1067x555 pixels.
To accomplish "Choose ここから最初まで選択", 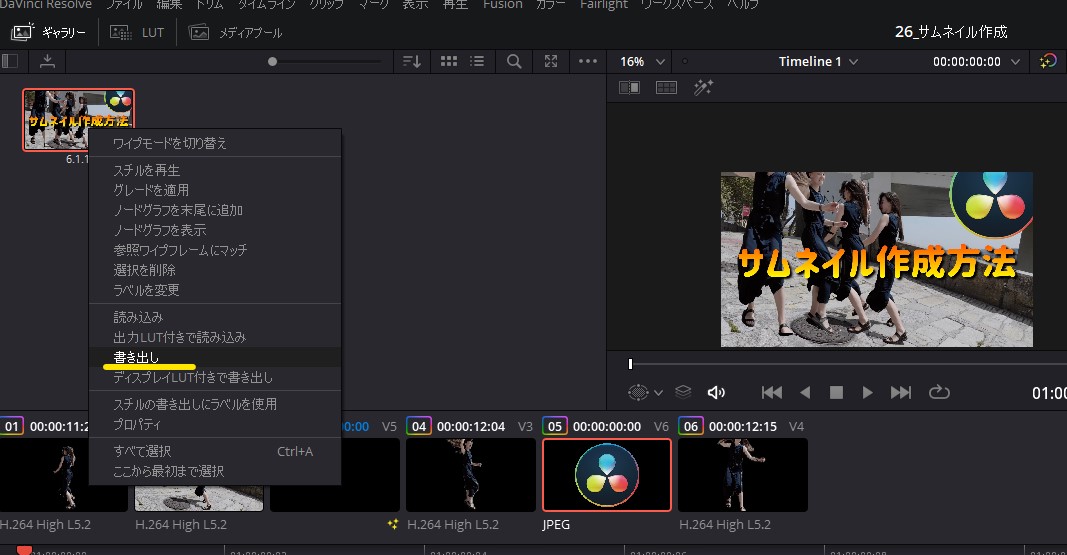I will click(215, 471).
